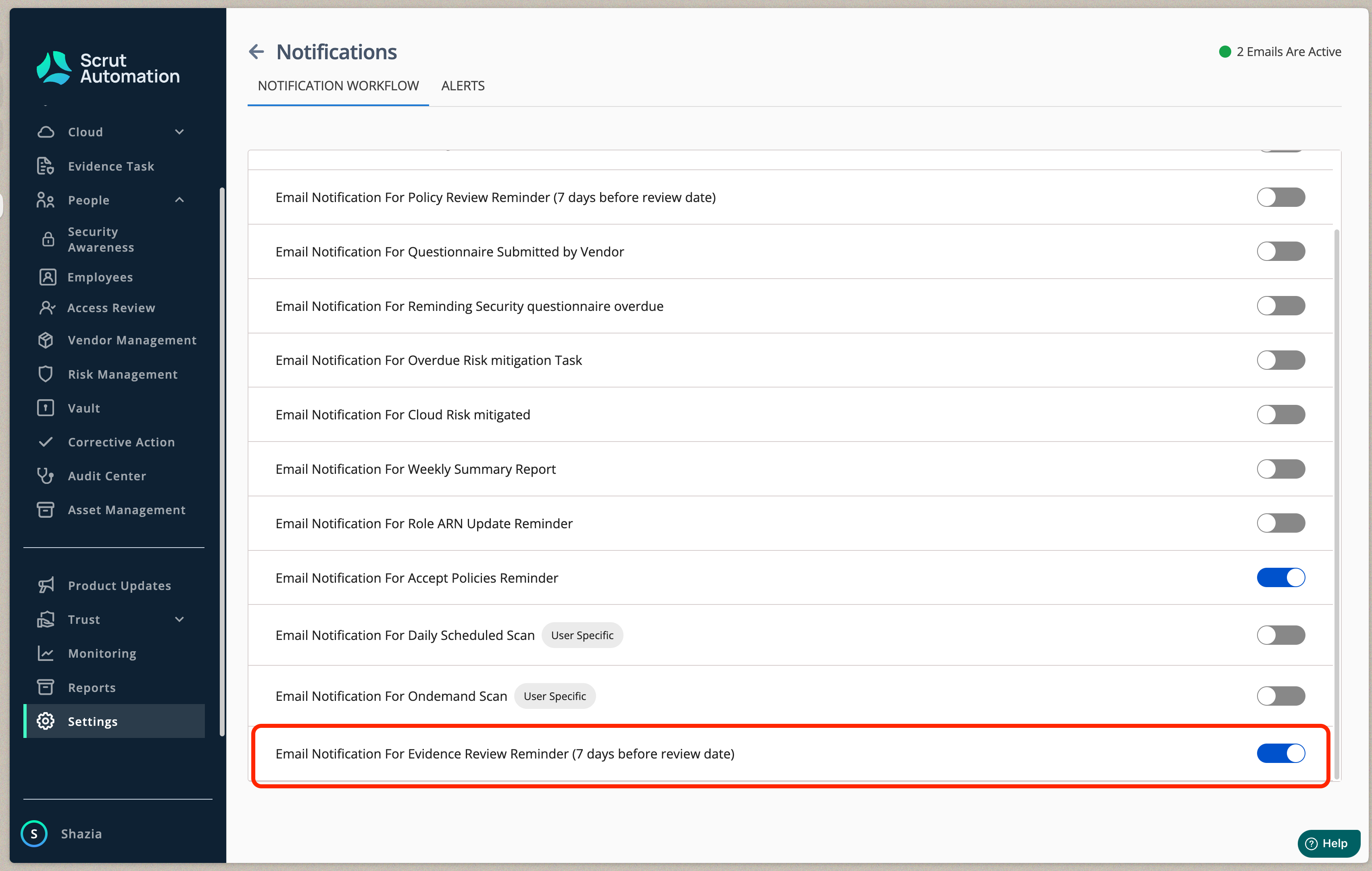This screenshot has width=1372, height=871.
Task: Click the sidebar vertical scrollbar
Action: point(222,461)
